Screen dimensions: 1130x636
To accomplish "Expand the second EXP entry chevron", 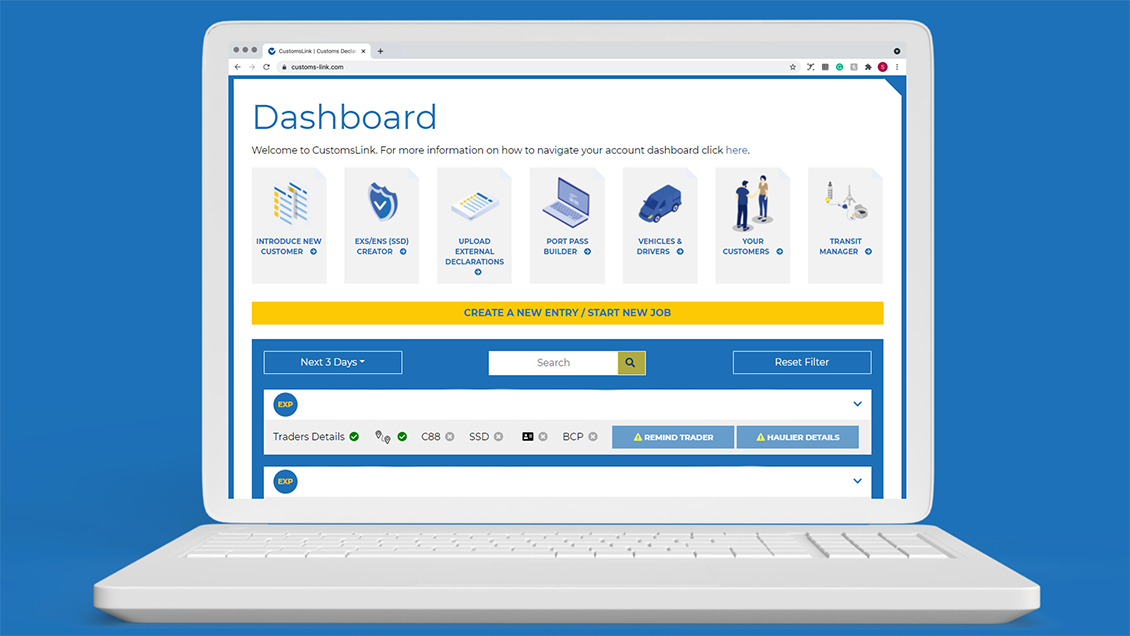I will (858, 481).
